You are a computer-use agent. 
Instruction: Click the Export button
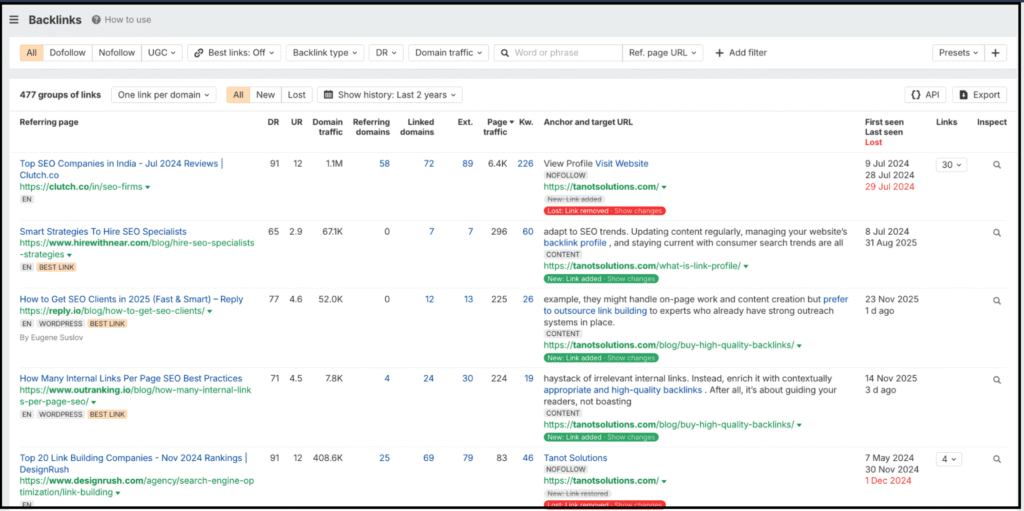(979, 95)
